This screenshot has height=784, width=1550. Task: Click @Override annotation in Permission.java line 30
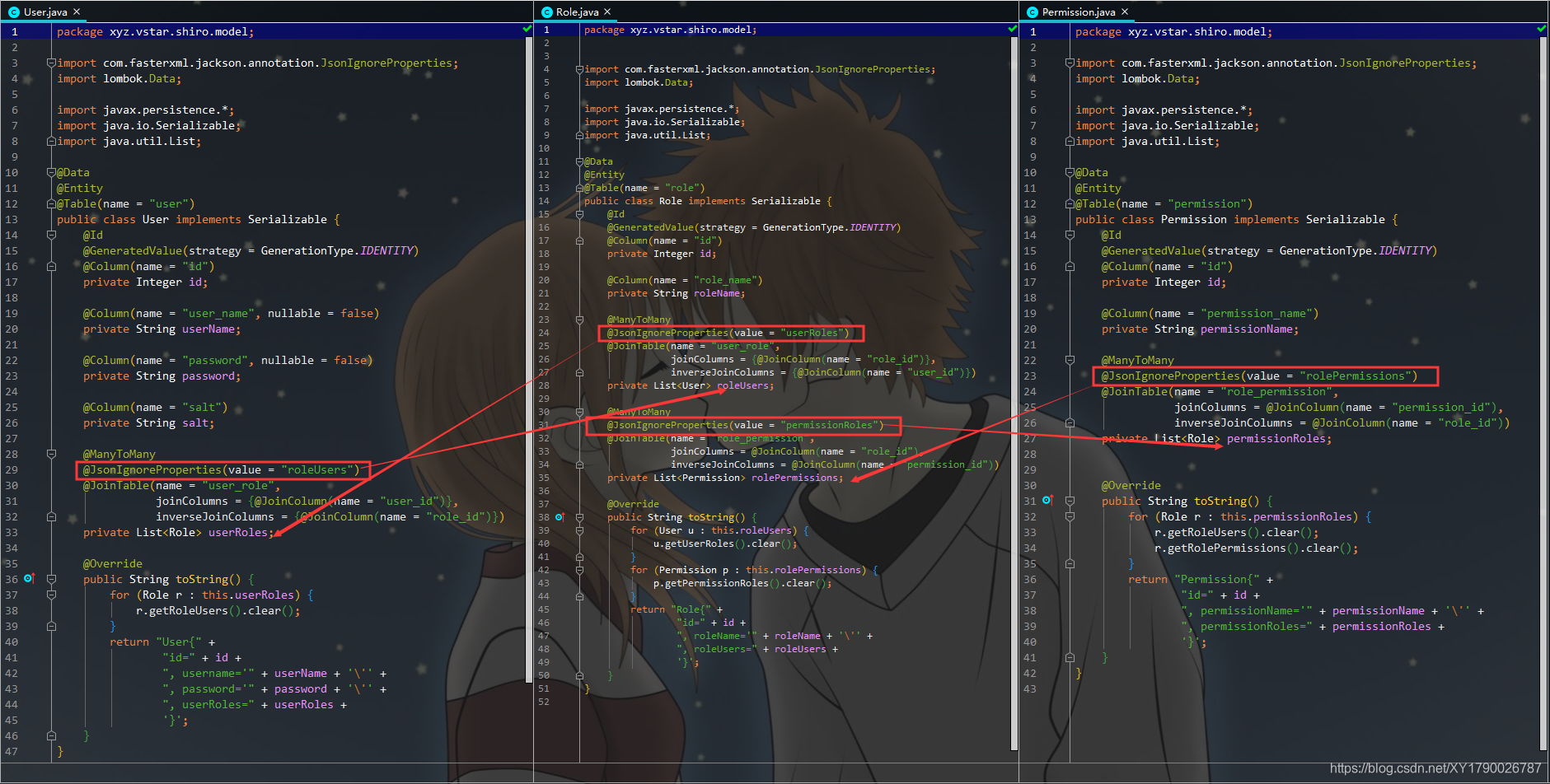[x=1131, y=485]
